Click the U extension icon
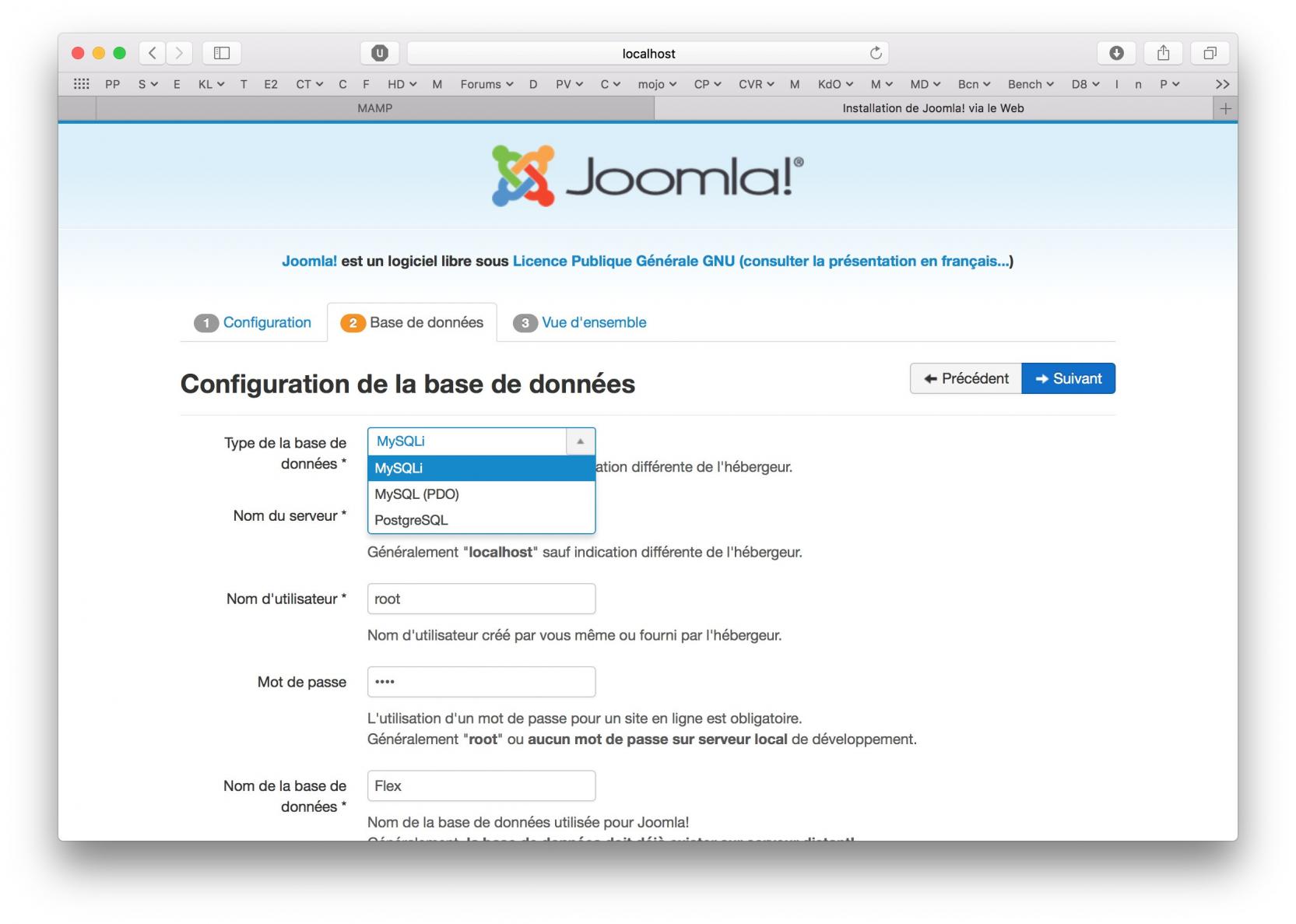The image size is (1296, 924). [x=380, y=53]
